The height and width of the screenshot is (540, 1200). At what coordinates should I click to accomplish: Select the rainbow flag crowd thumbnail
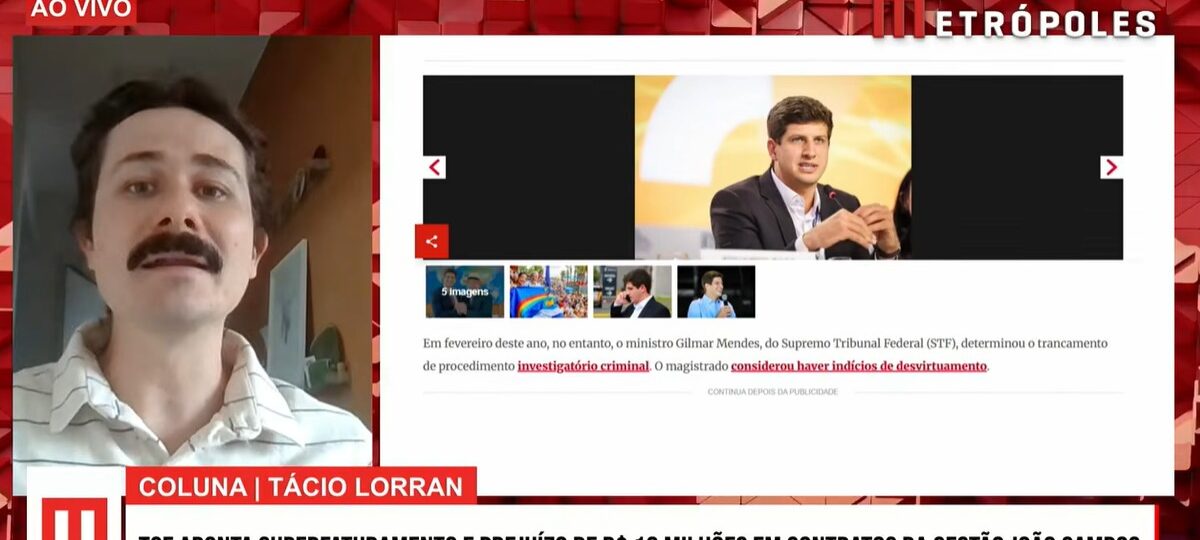548,291
